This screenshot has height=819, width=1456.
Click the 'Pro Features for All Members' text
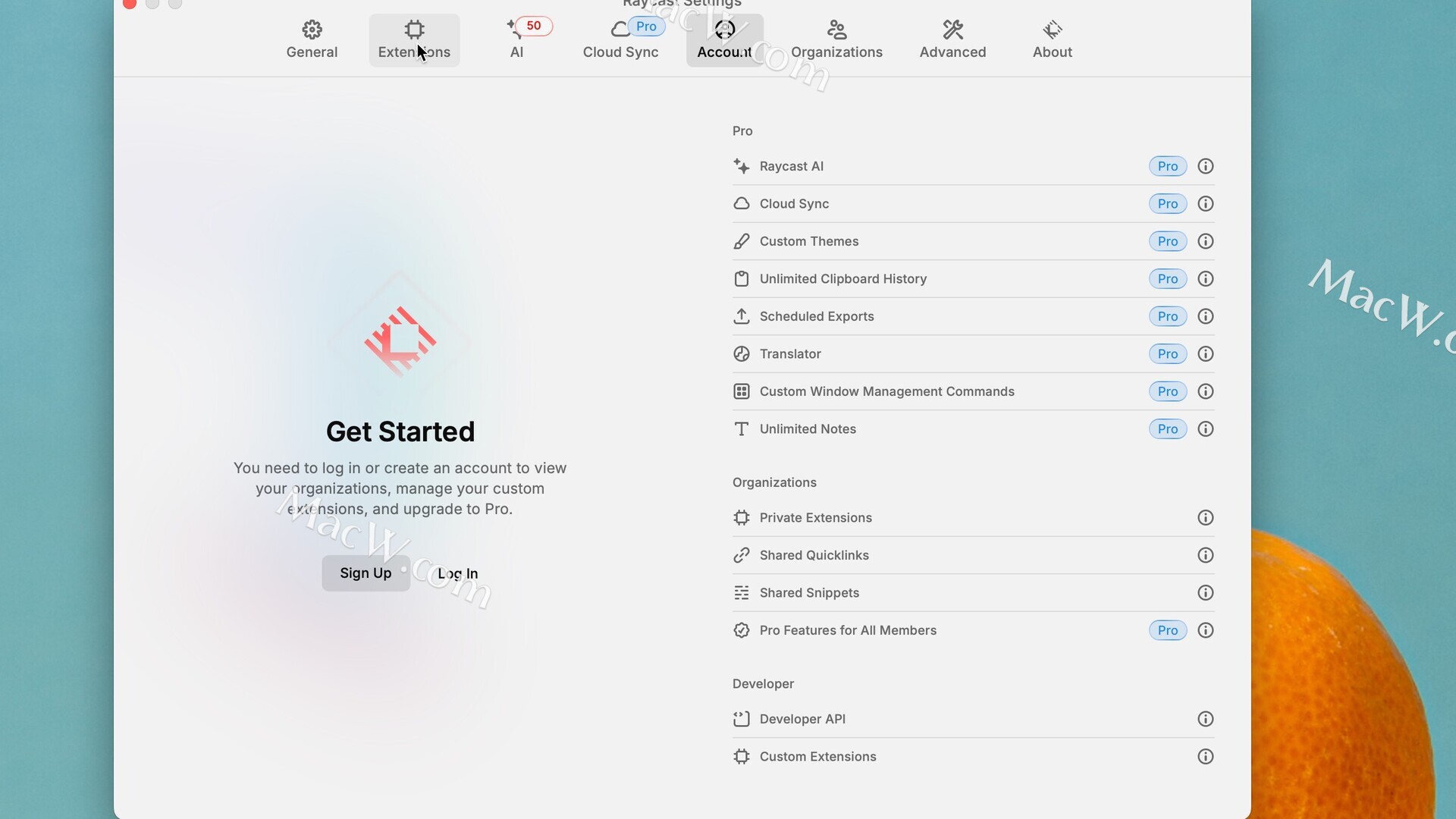(848, 630)
